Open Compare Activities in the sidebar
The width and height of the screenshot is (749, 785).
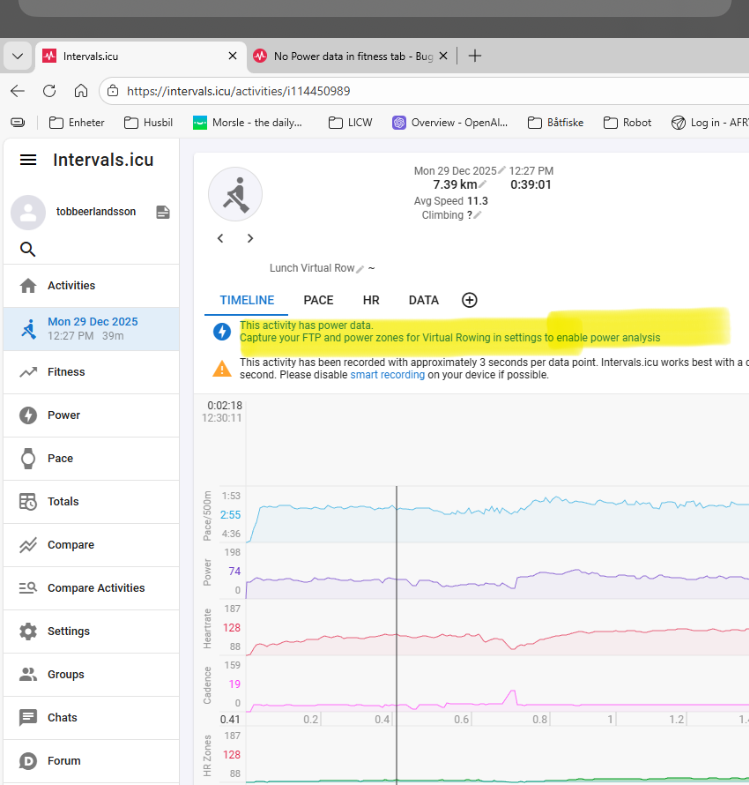[x=96, y=588]
